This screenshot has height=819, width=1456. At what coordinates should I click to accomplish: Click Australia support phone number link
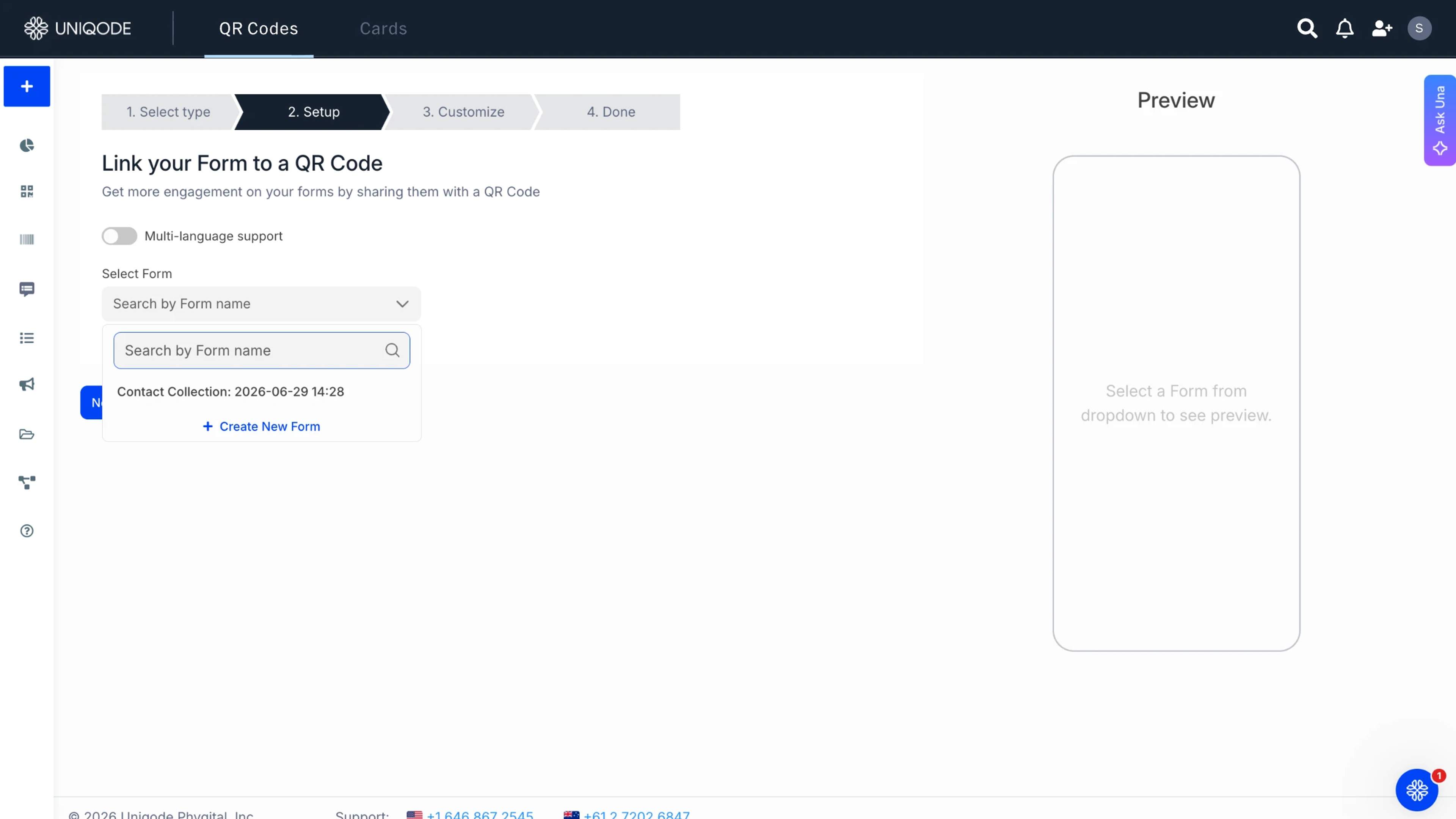pos(637,814)
